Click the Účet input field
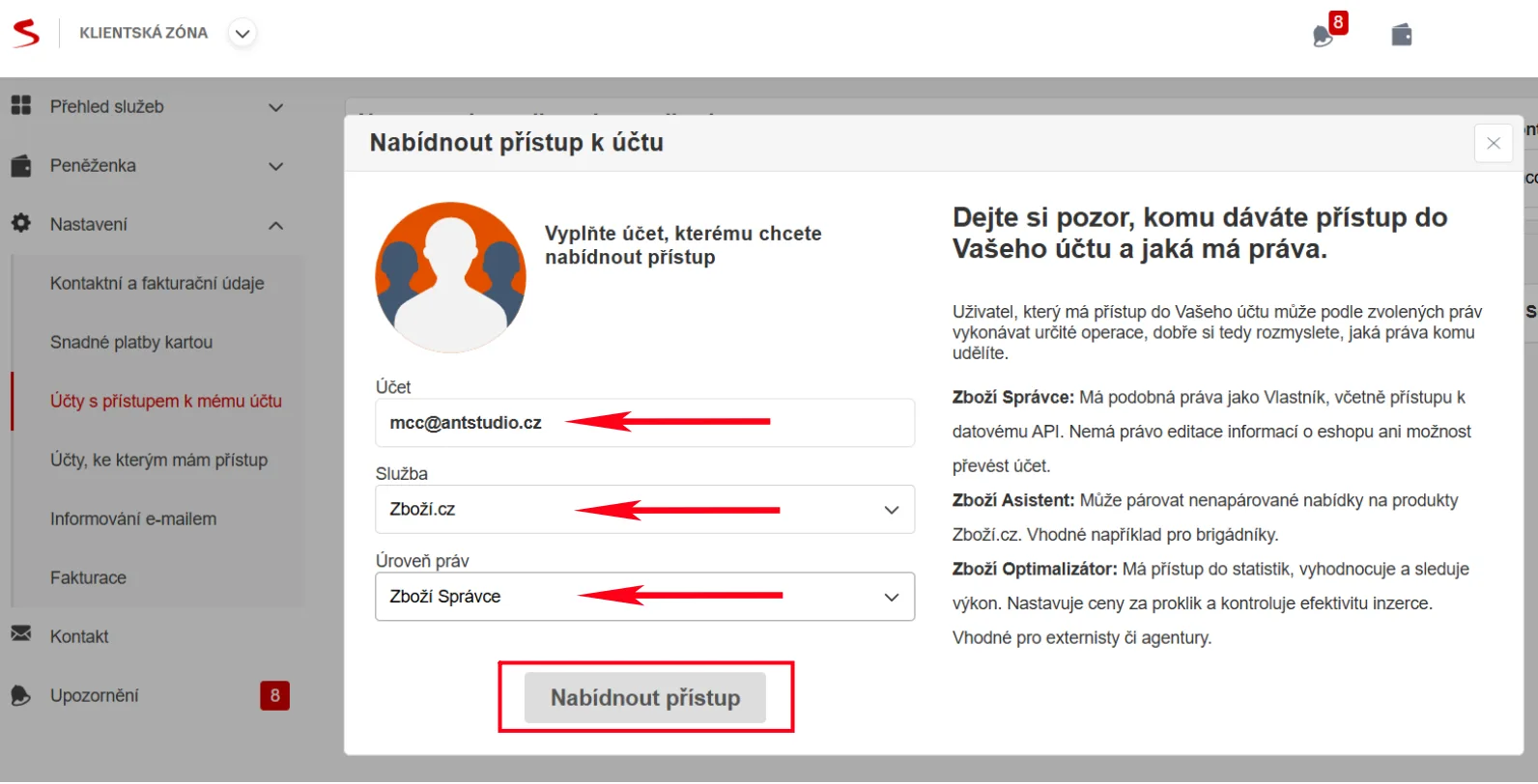This screenshot has width=1538, height=784. [645, 423]
